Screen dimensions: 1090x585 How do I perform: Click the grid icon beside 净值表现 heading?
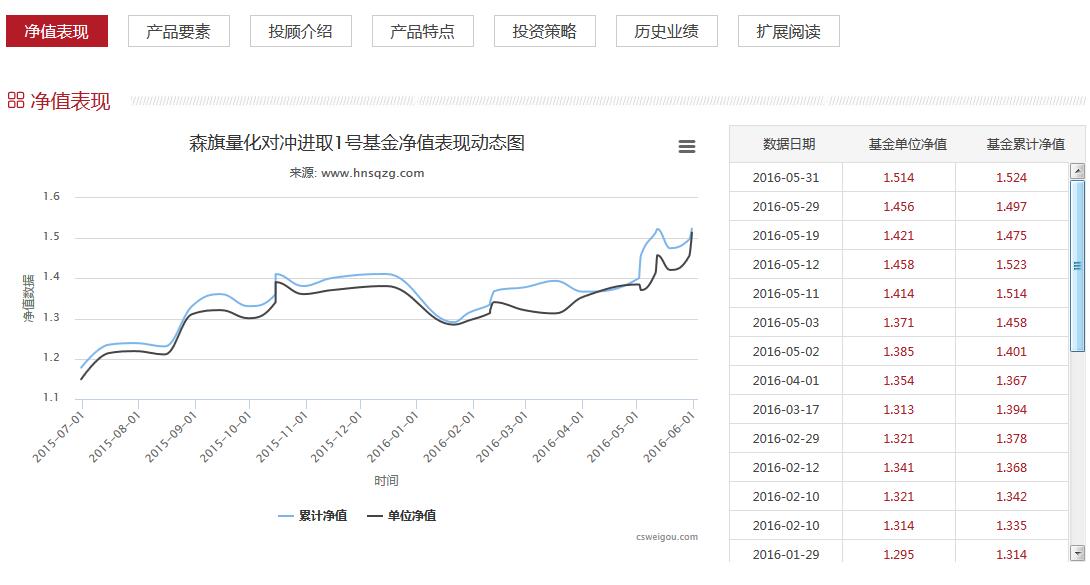[15, 101]
